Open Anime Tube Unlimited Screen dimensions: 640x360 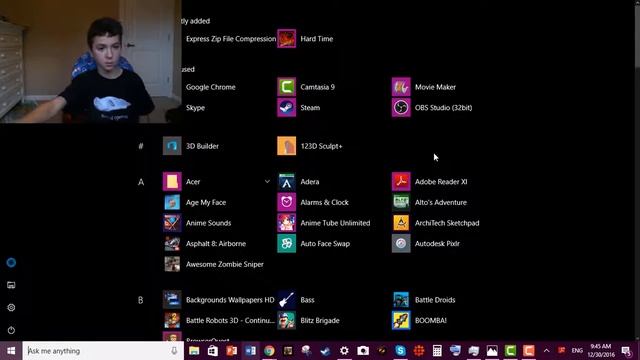tap(324, 223)
